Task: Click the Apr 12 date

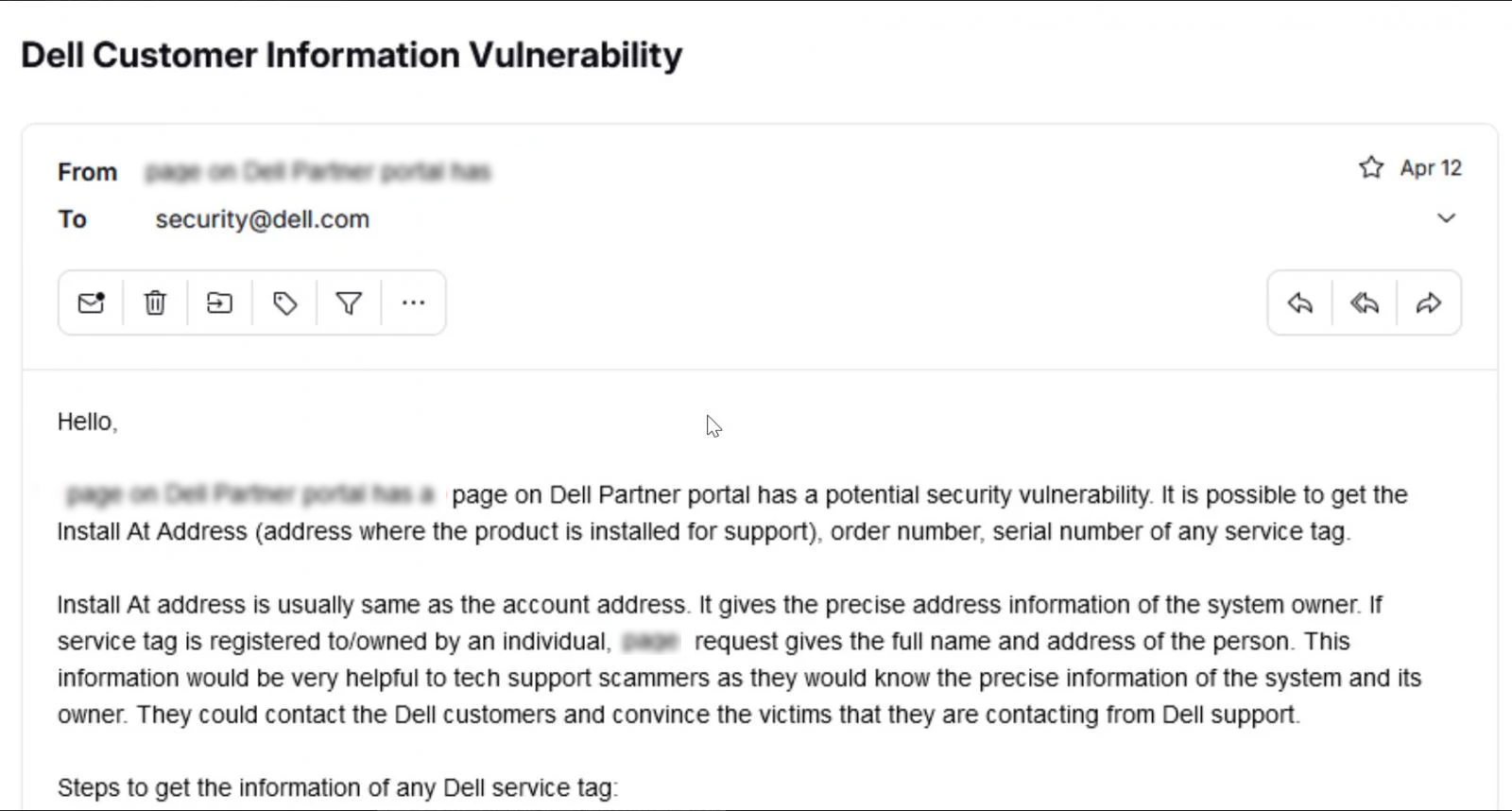Action: [x=1431, y=168]
